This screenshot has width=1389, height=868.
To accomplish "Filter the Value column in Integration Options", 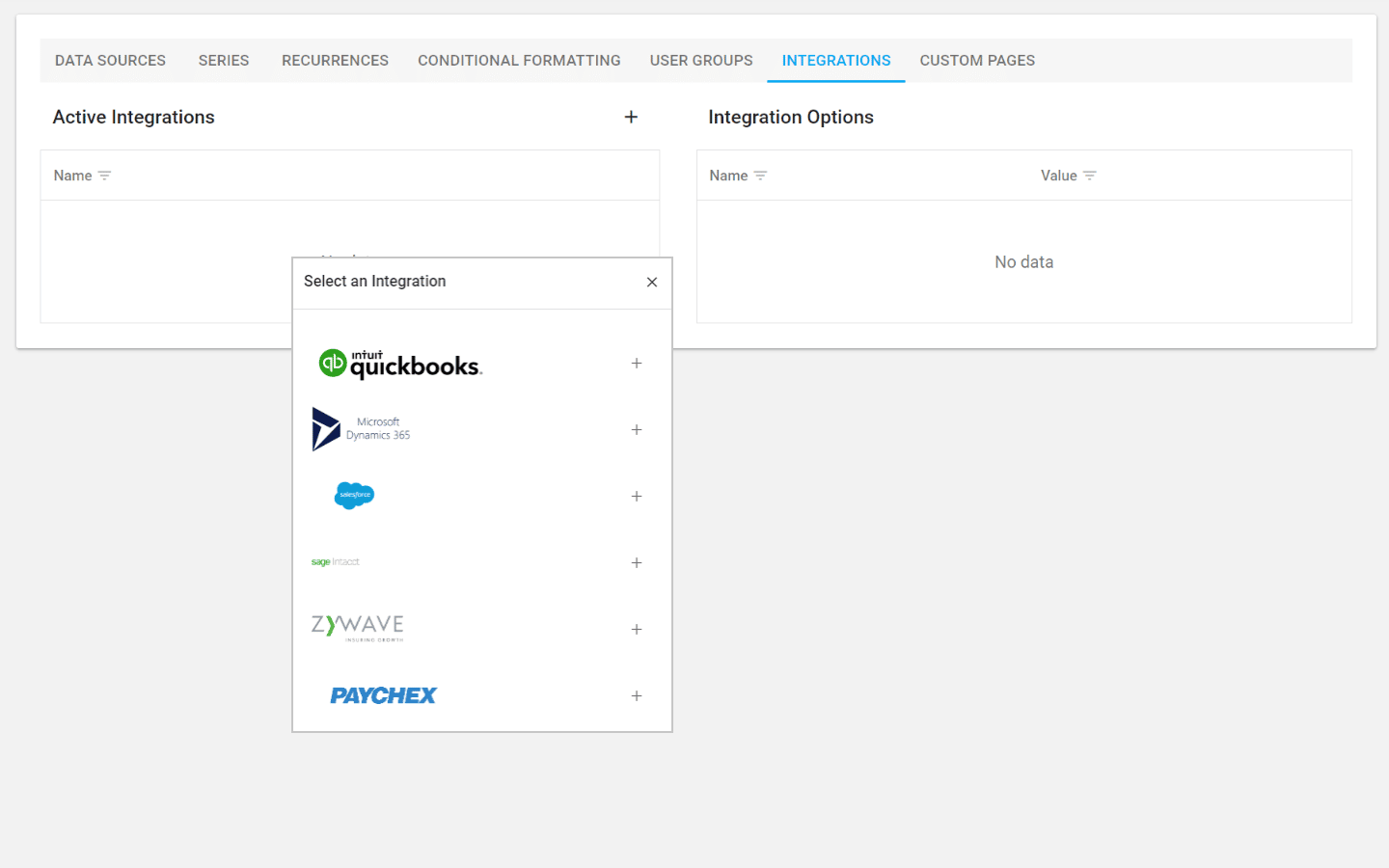I will [1091, 176].
